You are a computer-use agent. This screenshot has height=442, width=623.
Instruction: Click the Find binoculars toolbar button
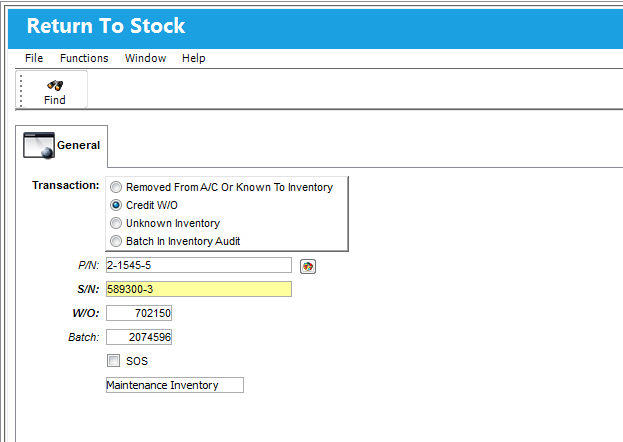(x=55, y=91)
